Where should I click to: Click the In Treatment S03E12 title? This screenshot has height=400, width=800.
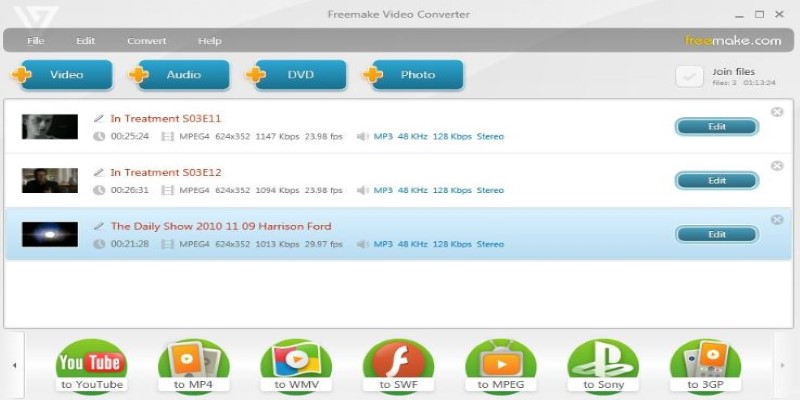point(166,172)
